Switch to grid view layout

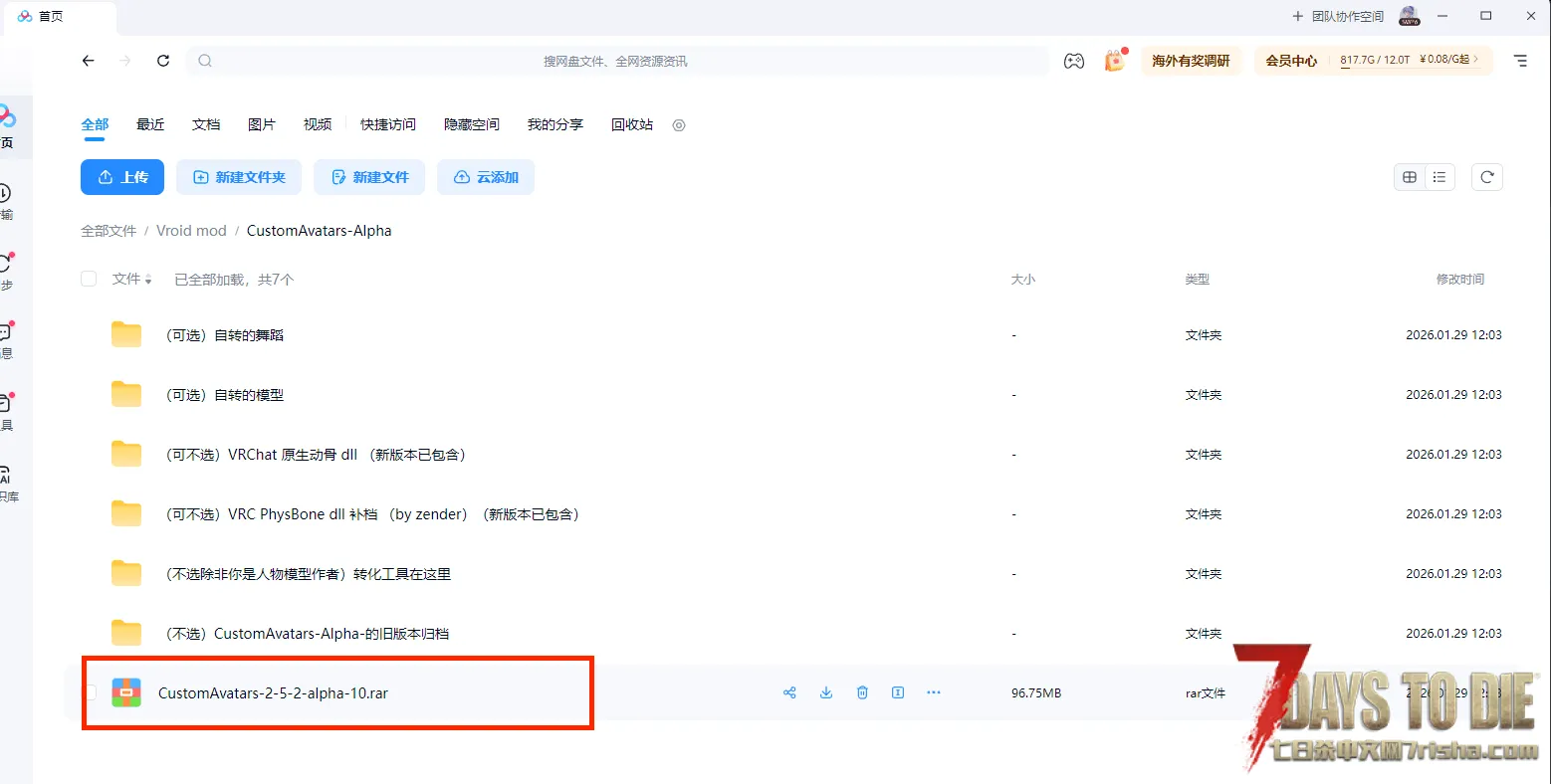coord(1410,177)
